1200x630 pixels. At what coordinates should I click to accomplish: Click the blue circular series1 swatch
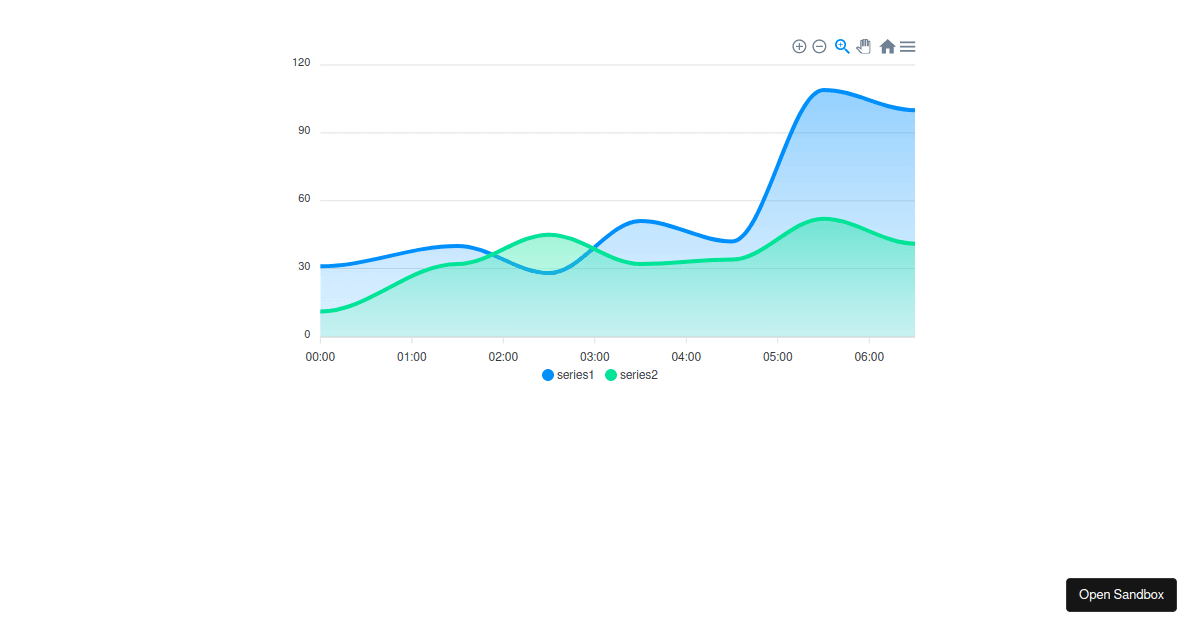[547, 375]
